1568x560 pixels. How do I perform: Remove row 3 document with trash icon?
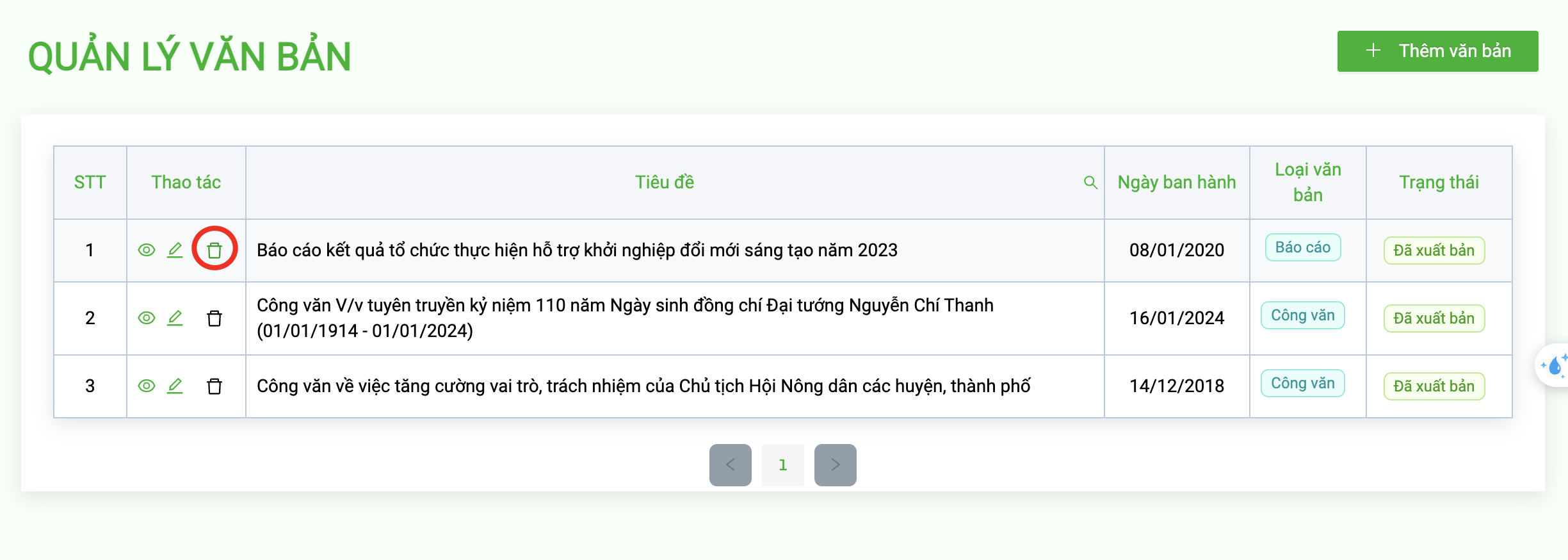click(x=214, y=386)
